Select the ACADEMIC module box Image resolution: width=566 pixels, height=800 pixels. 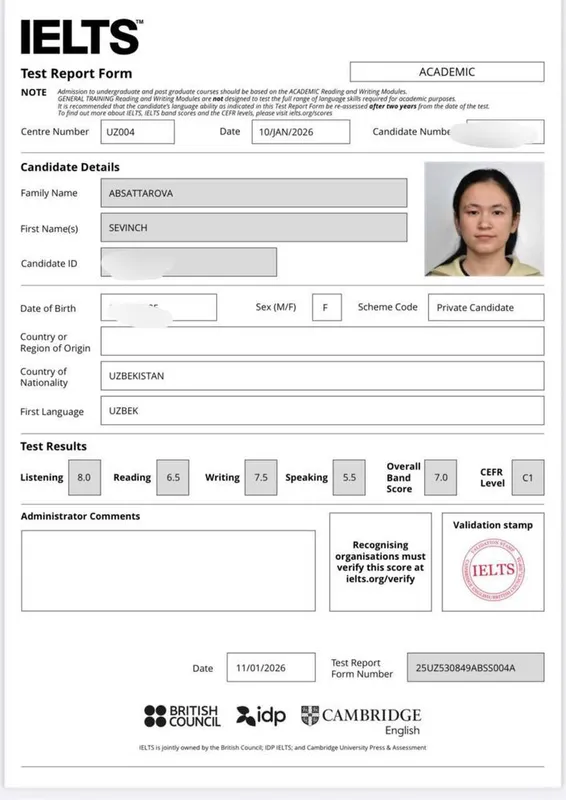[x=447, y=72]
